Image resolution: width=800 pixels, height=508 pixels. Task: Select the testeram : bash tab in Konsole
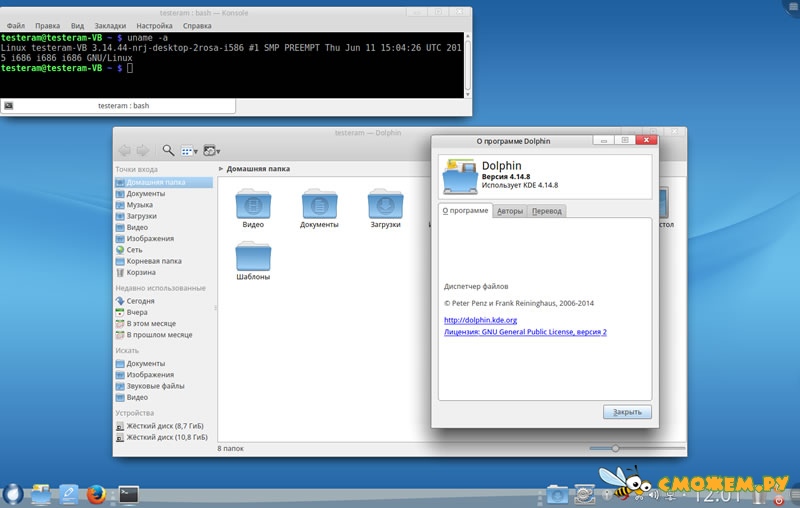[118, 106]
